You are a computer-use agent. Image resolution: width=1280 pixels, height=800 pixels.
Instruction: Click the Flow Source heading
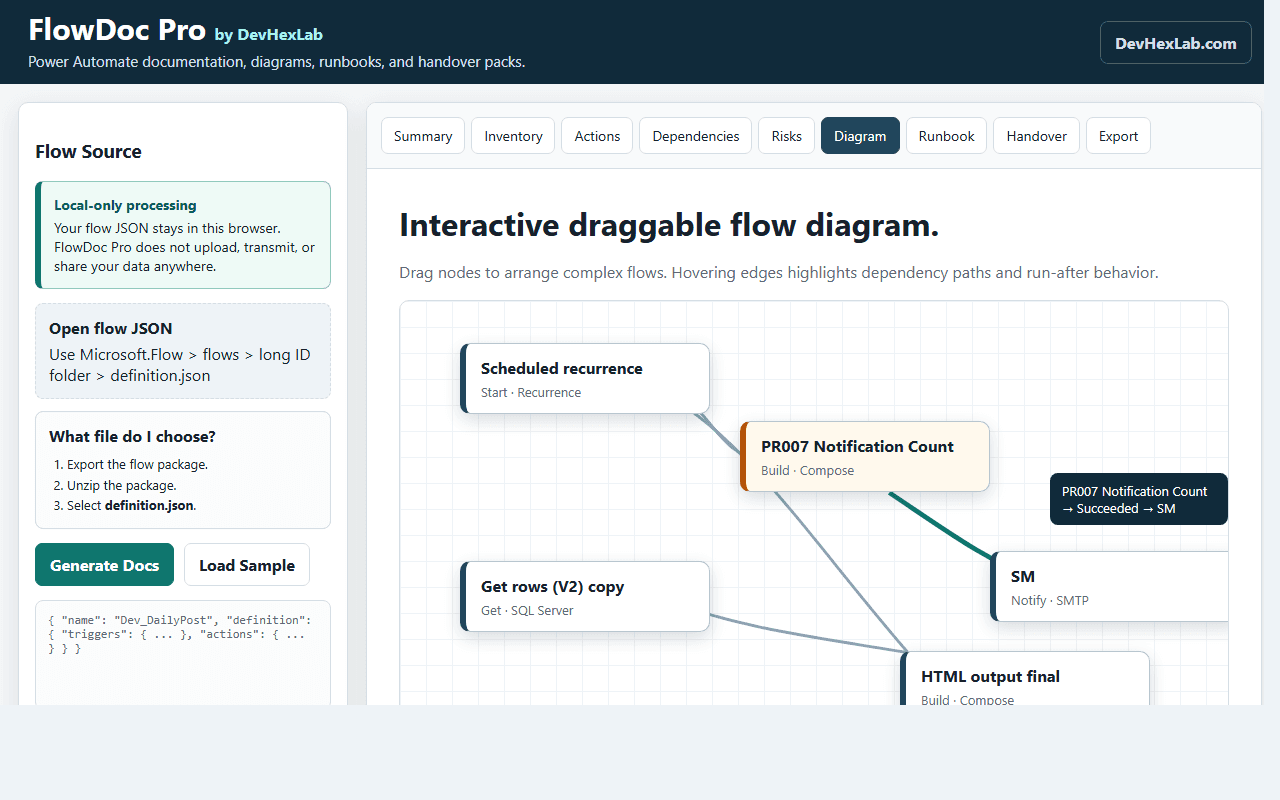coord(88,152)
